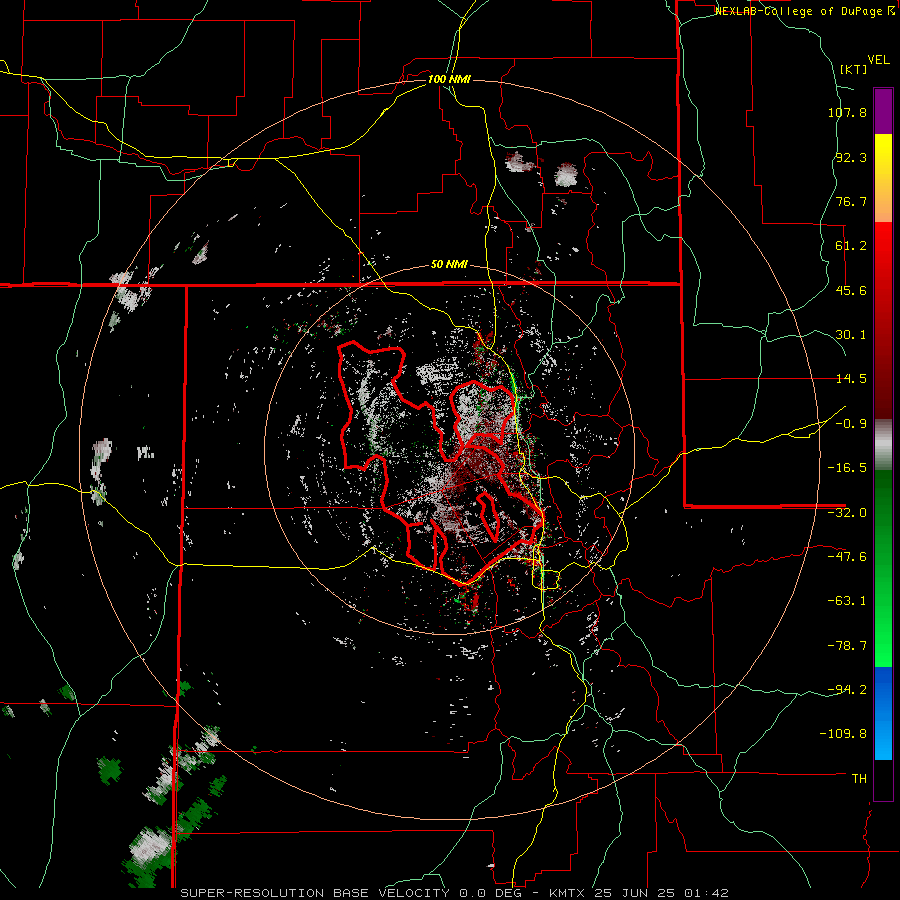
Task: Click the purple segment of the color bar
Action: coord(883,112)
